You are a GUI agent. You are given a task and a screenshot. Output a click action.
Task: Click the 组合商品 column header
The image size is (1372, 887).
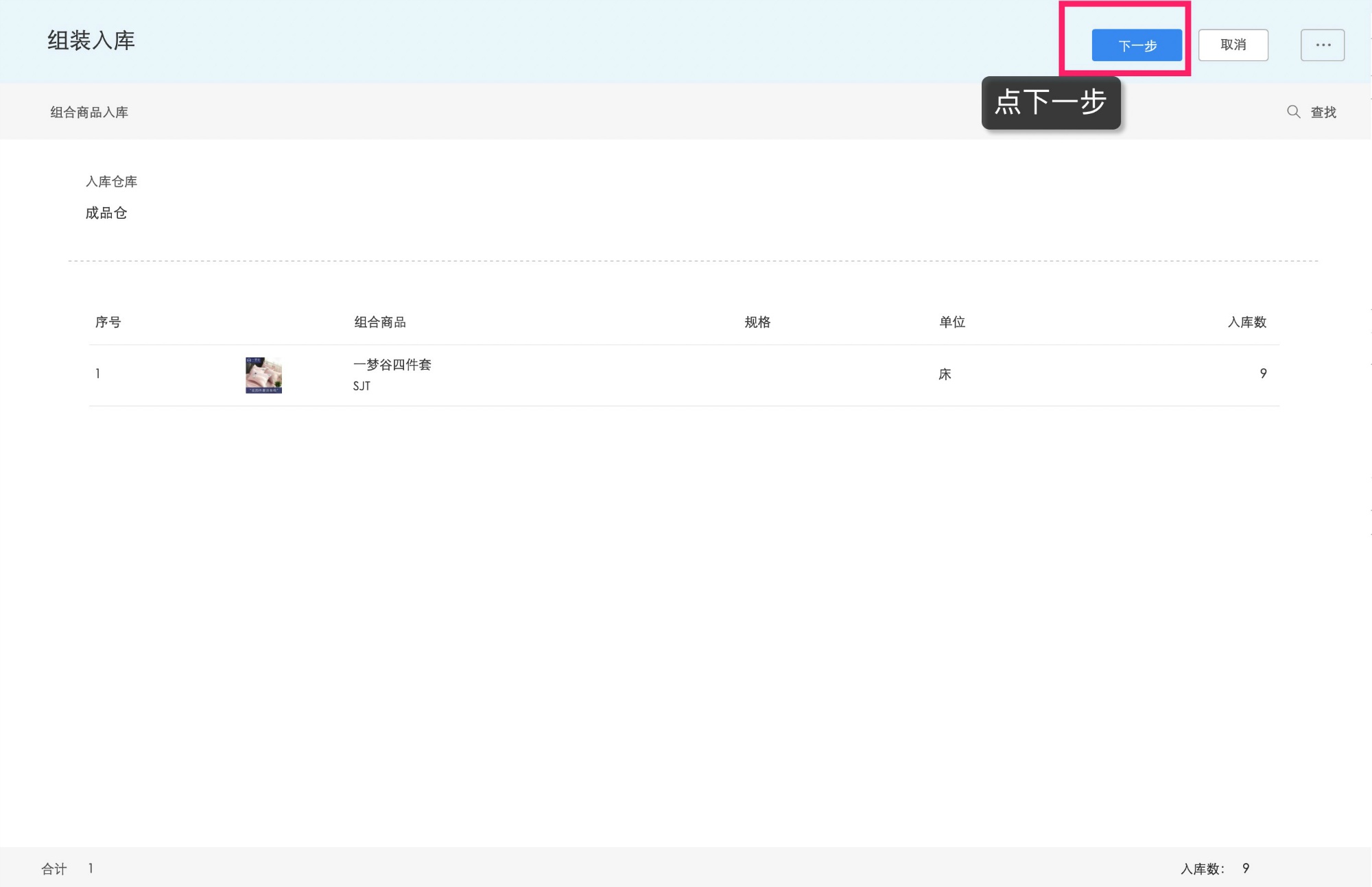point(380,322)
